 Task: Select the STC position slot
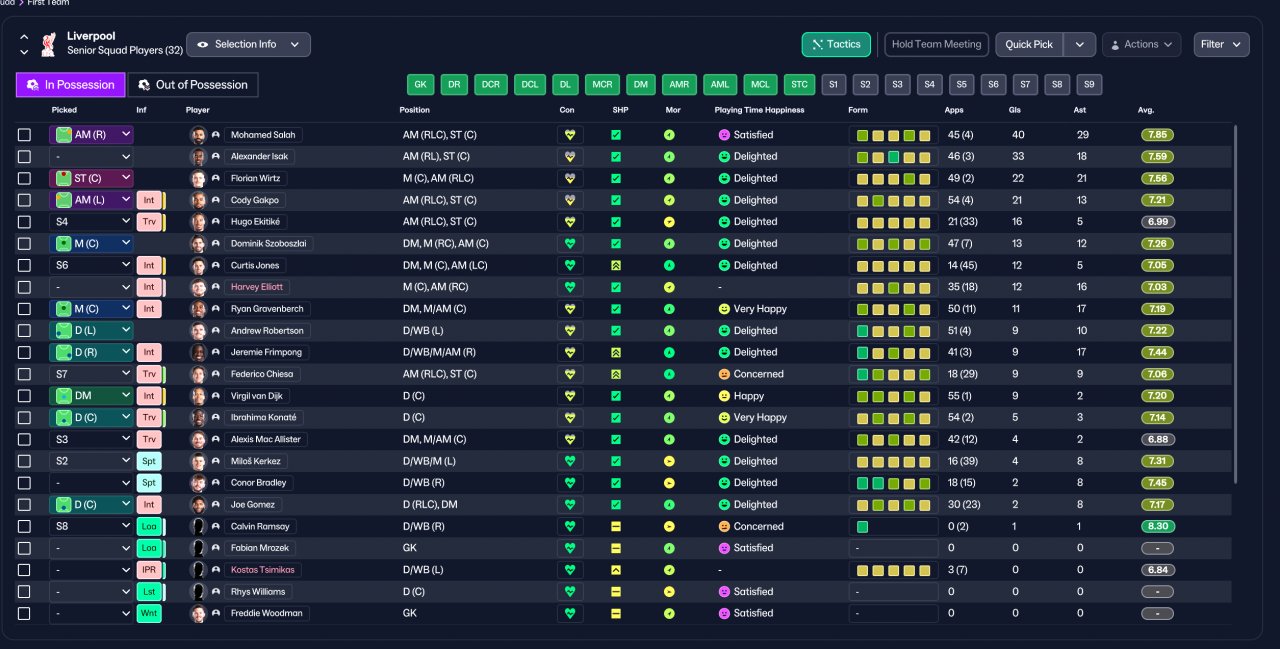798,85
